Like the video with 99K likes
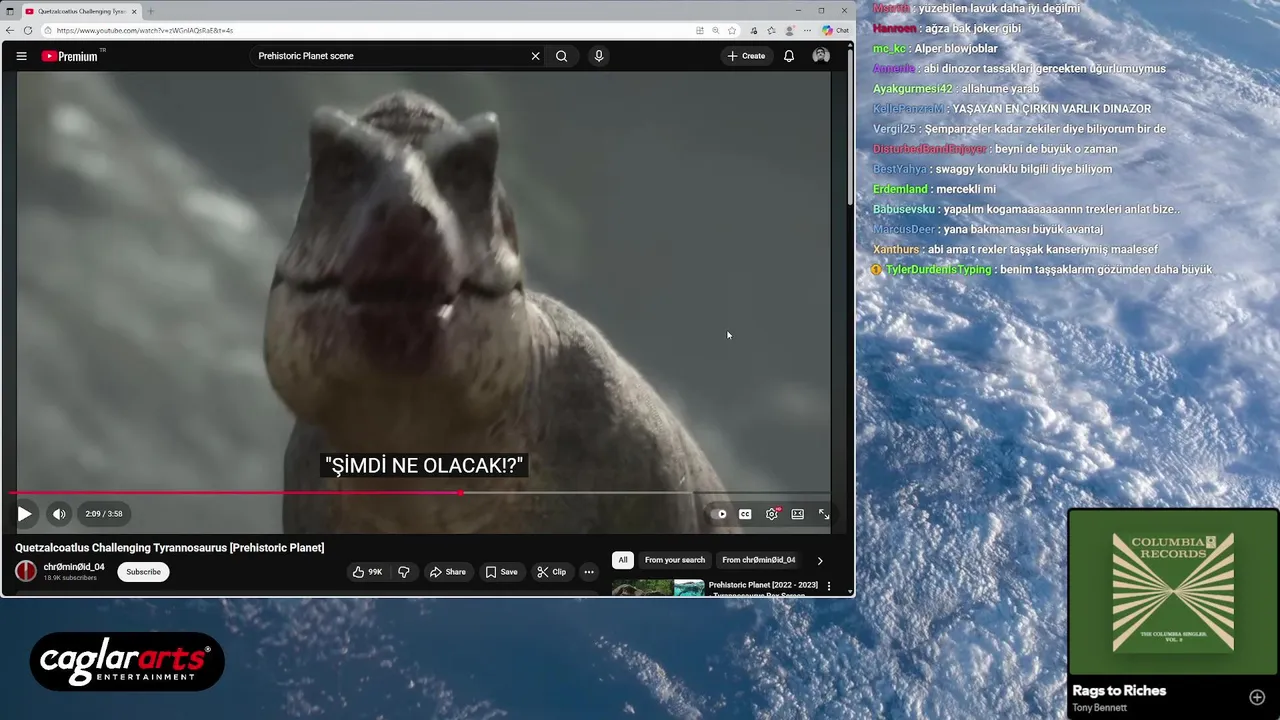This screenshot has width=1280, height=720. (367, 572)
